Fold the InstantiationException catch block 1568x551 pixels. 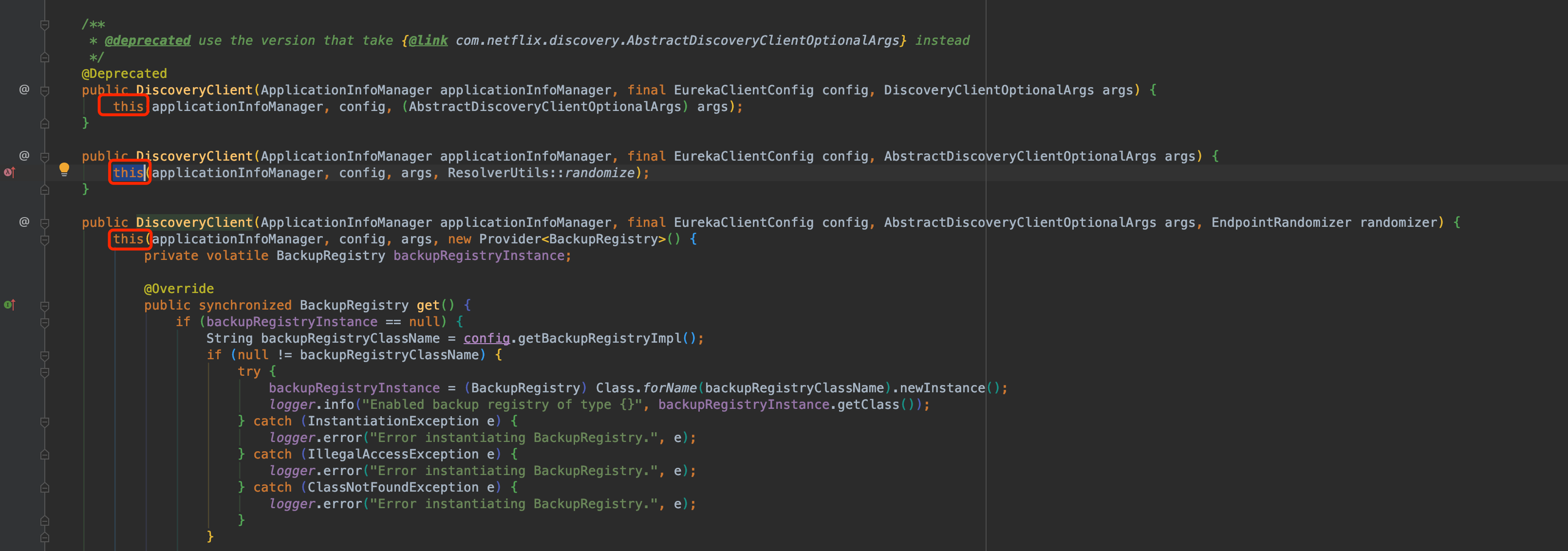pos(44,422)
